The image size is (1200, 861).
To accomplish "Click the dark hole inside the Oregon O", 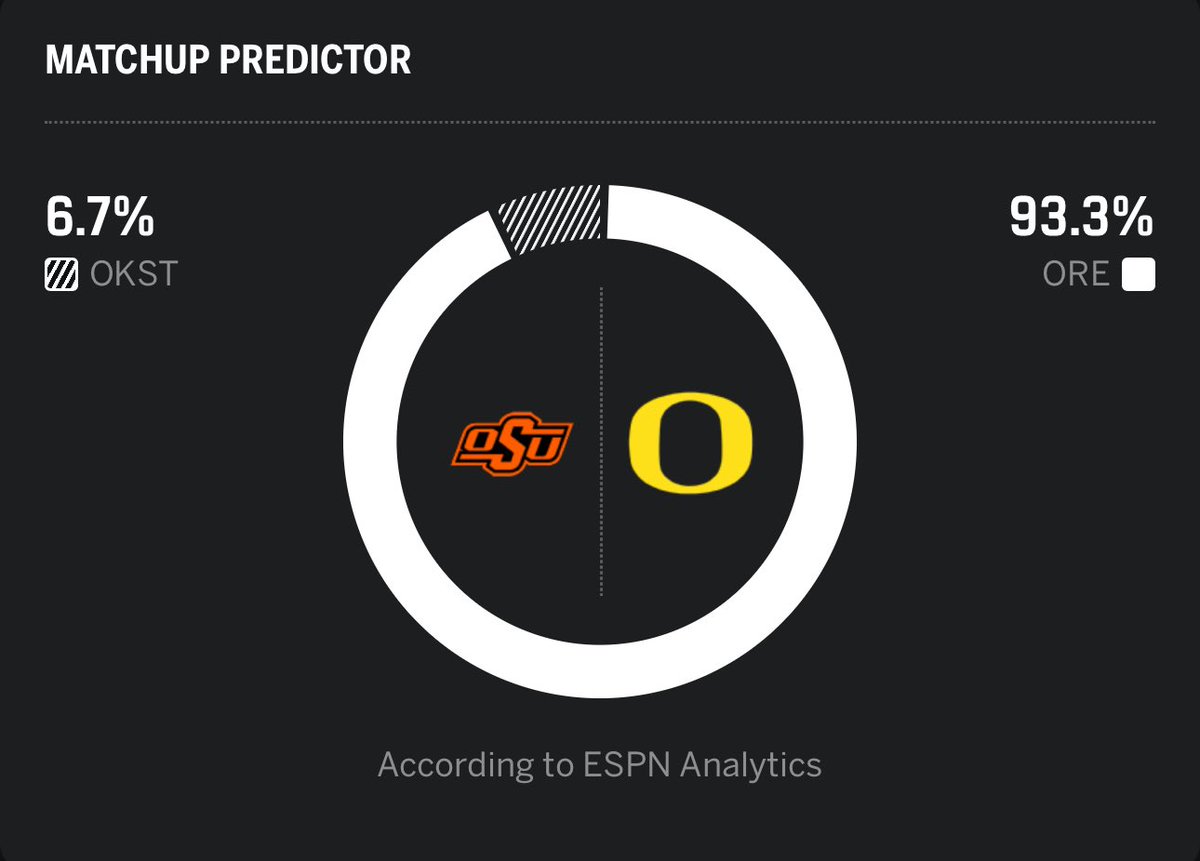I will point(690,442).
